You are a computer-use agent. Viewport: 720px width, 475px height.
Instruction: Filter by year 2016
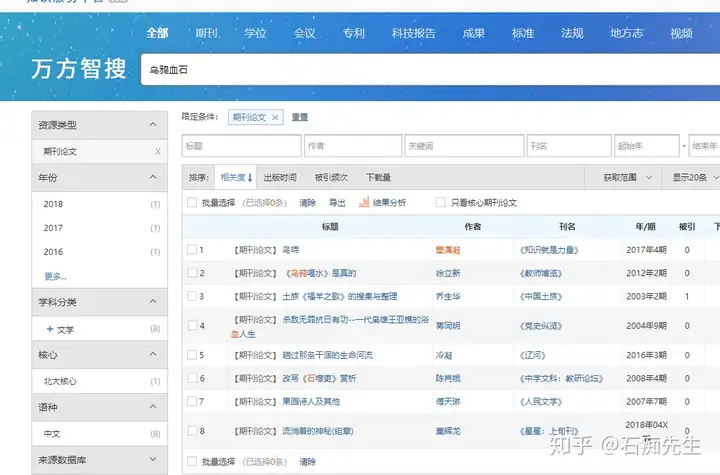click(53, 252)
